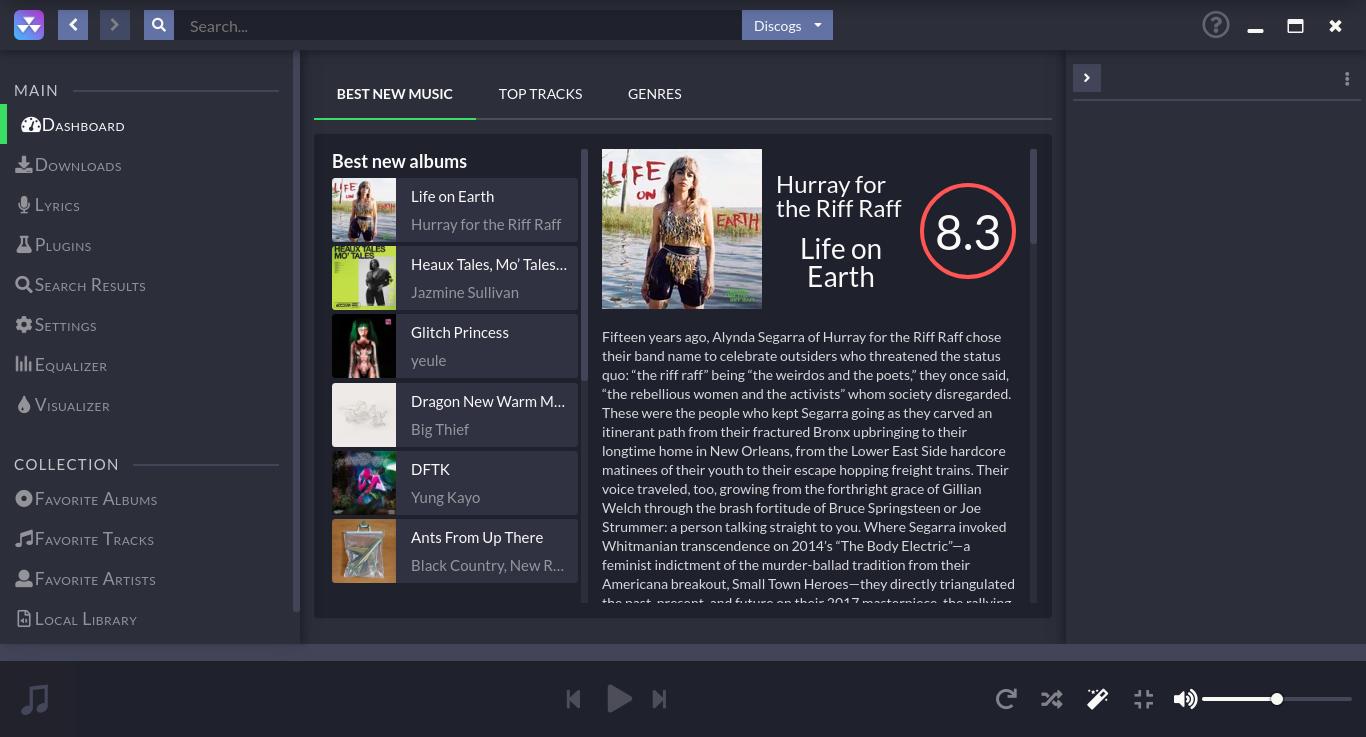
Task: Click the Lyrics microphone icon
Action: (x=24, y=205)
